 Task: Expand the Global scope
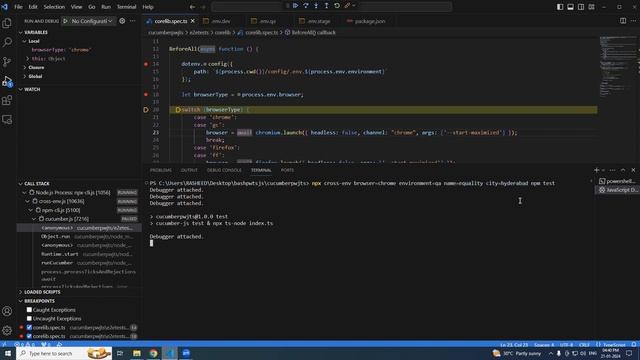(35, 76)
